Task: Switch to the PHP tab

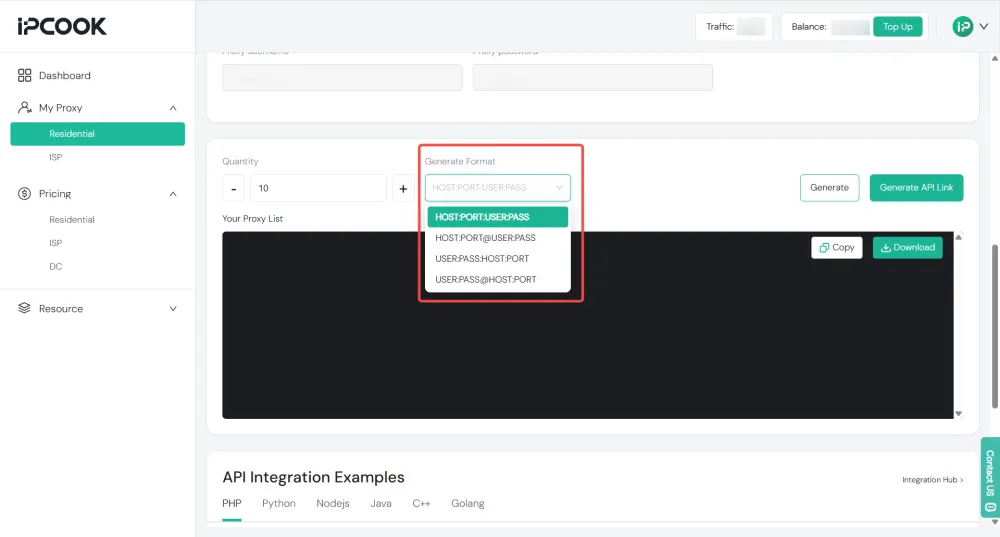Action: [232, 503]
